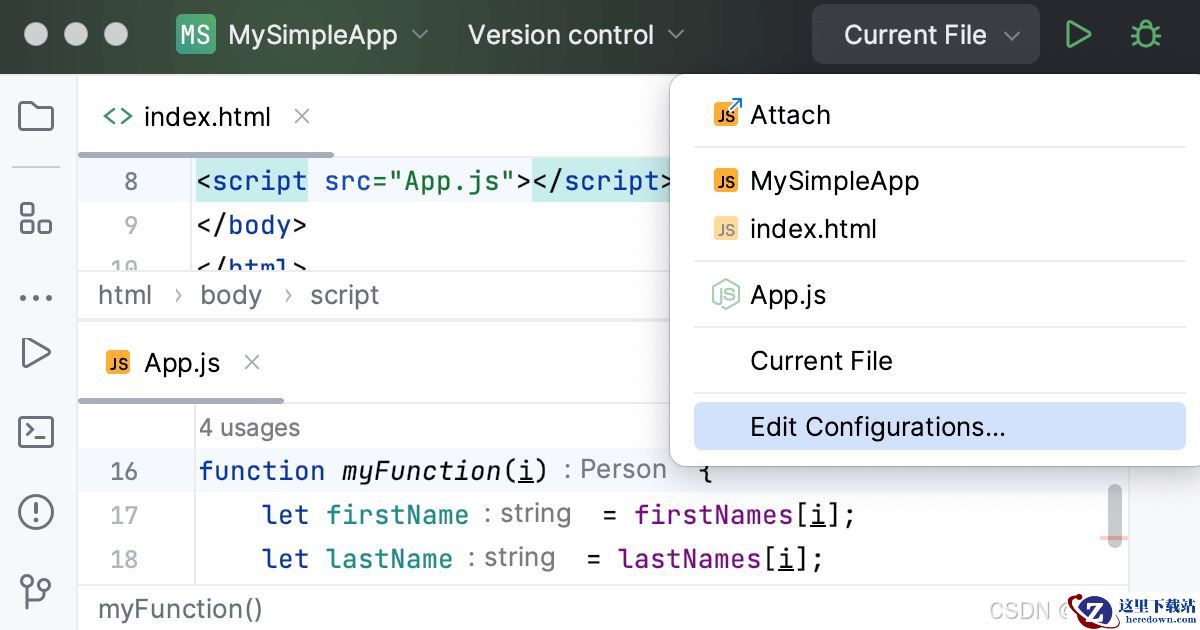Close the App.js tab
This screenshot has width=1200, height=630.
pyautogui.click(x=252, y=362)
